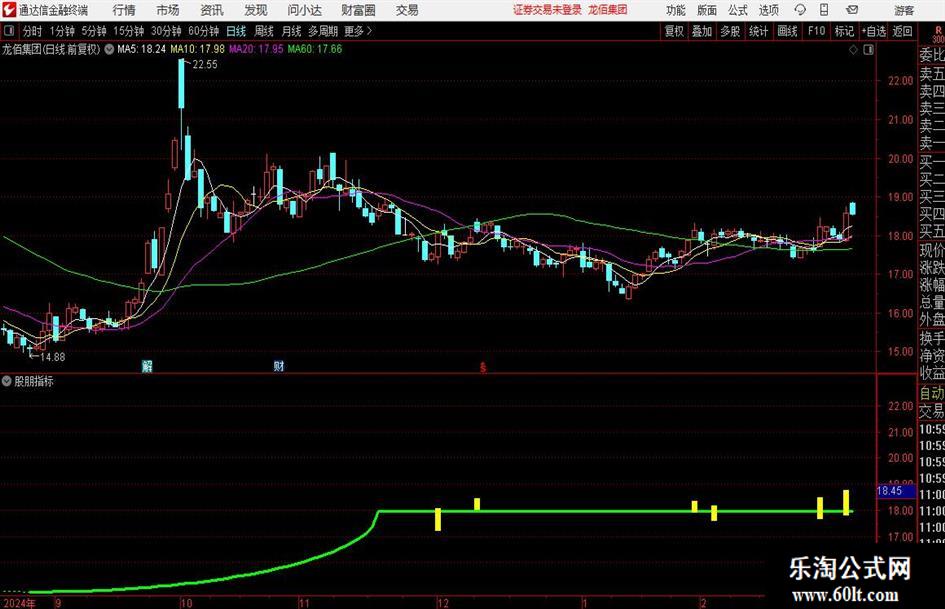Open the 财富圈 menu
This screenshot has height=609, width=945.
[x=358, y=10]
